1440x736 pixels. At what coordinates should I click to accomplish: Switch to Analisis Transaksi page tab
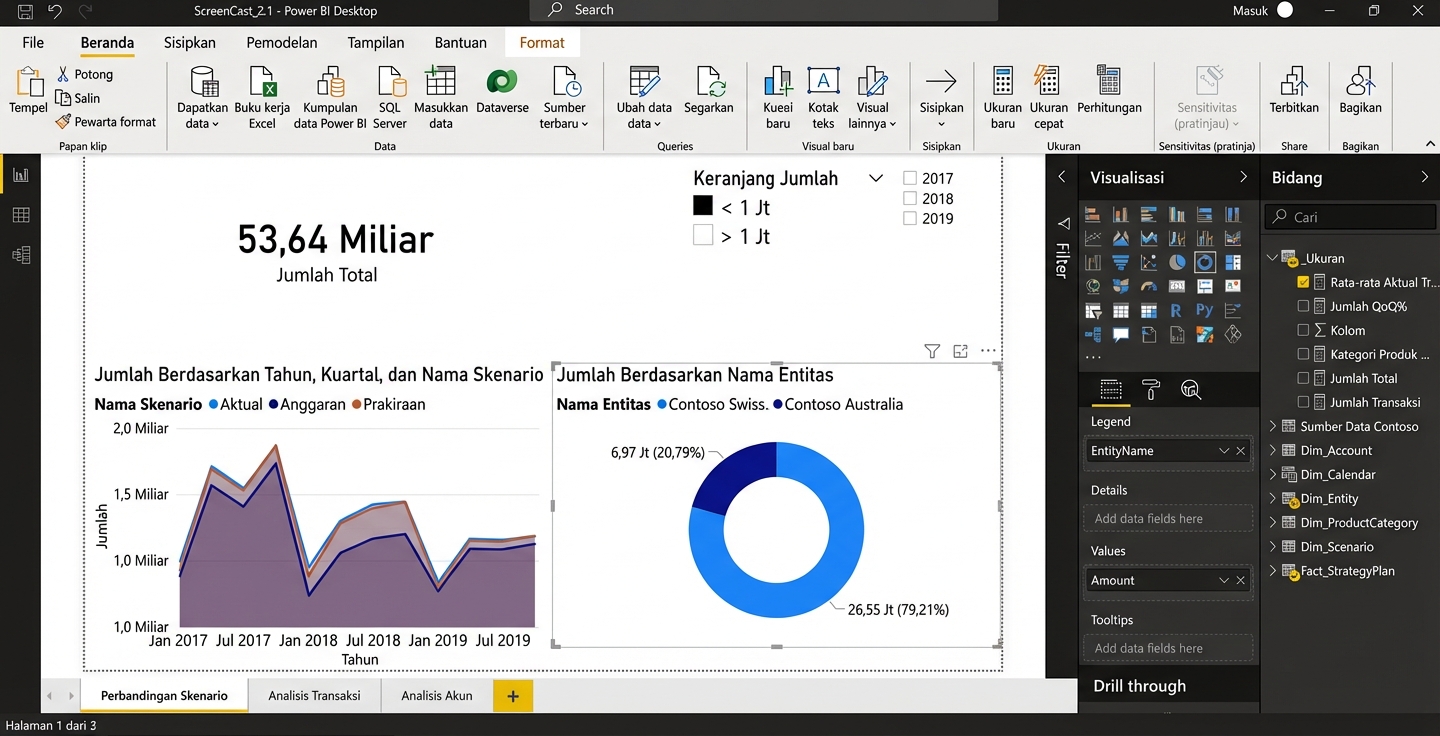pyautogui.click(x=314, y=695)
